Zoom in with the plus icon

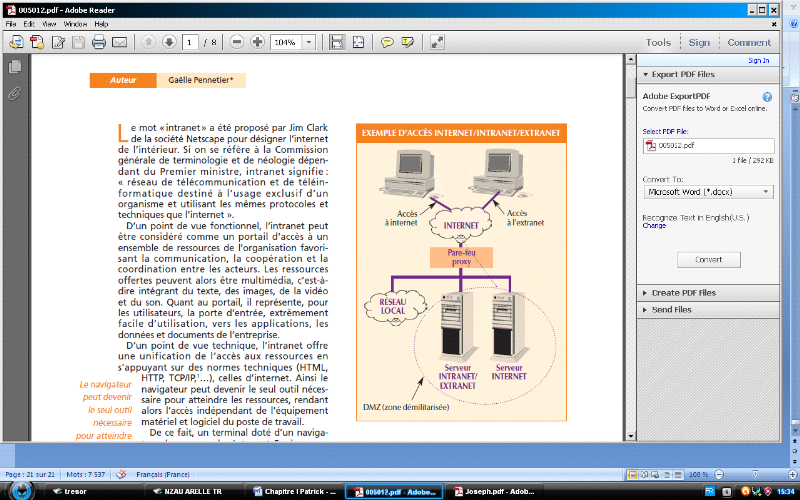pos(258,42)
